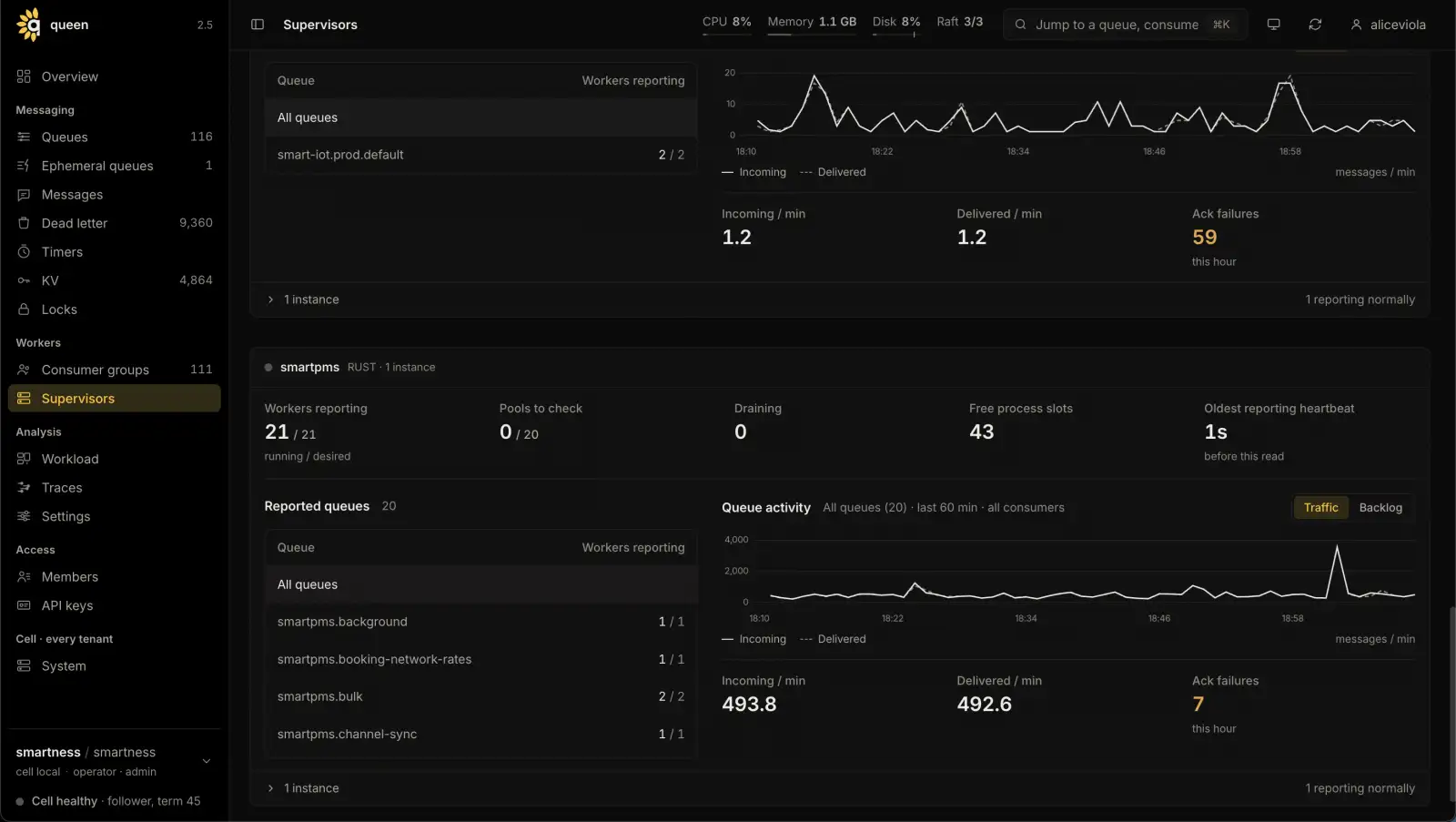Select smartpms.booking-network-rates queue row
This screenshot has width=1456, height=822.
[x=480, y=659]
